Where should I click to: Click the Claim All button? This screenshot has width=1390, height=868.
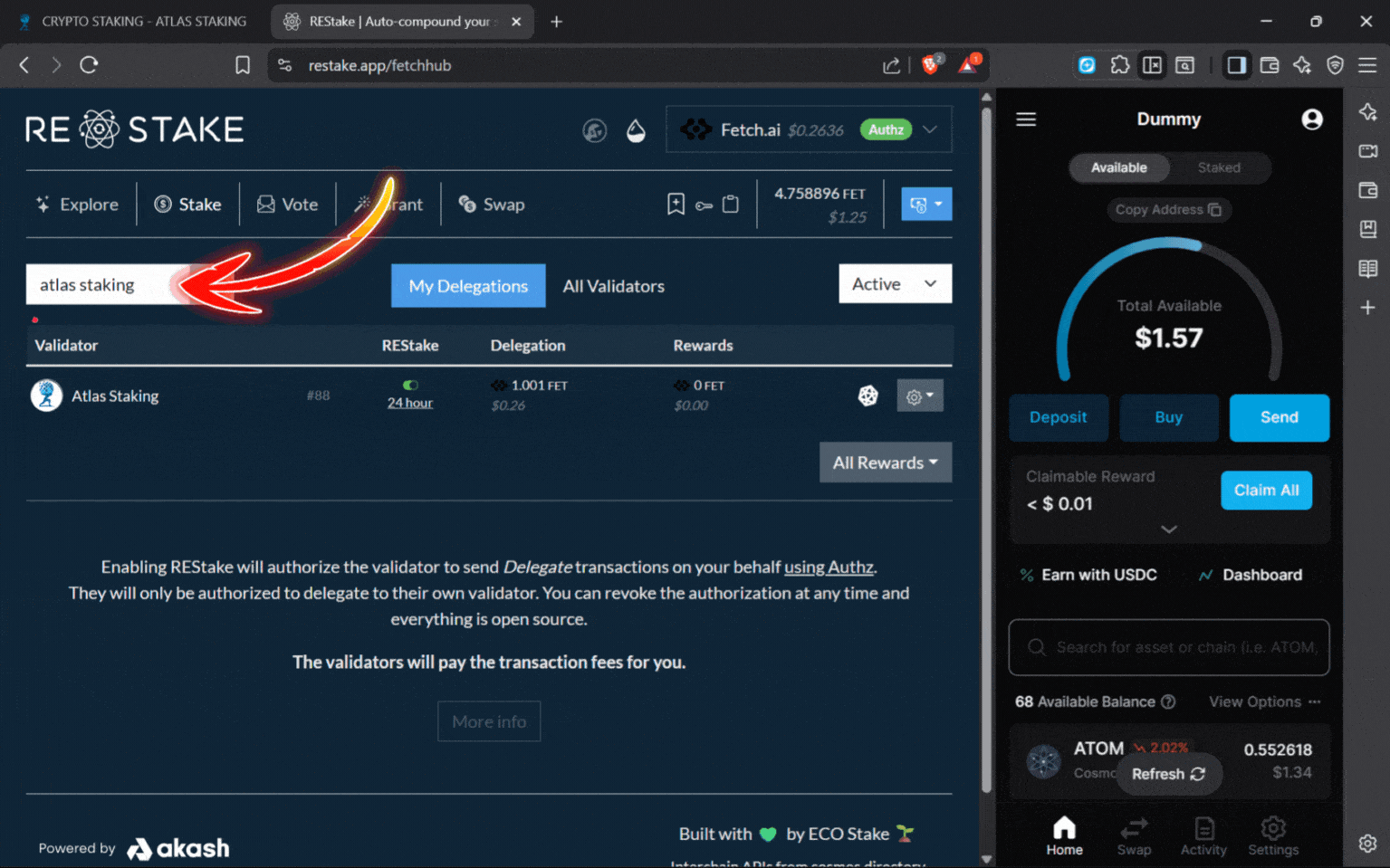[x=1266, y=490]
